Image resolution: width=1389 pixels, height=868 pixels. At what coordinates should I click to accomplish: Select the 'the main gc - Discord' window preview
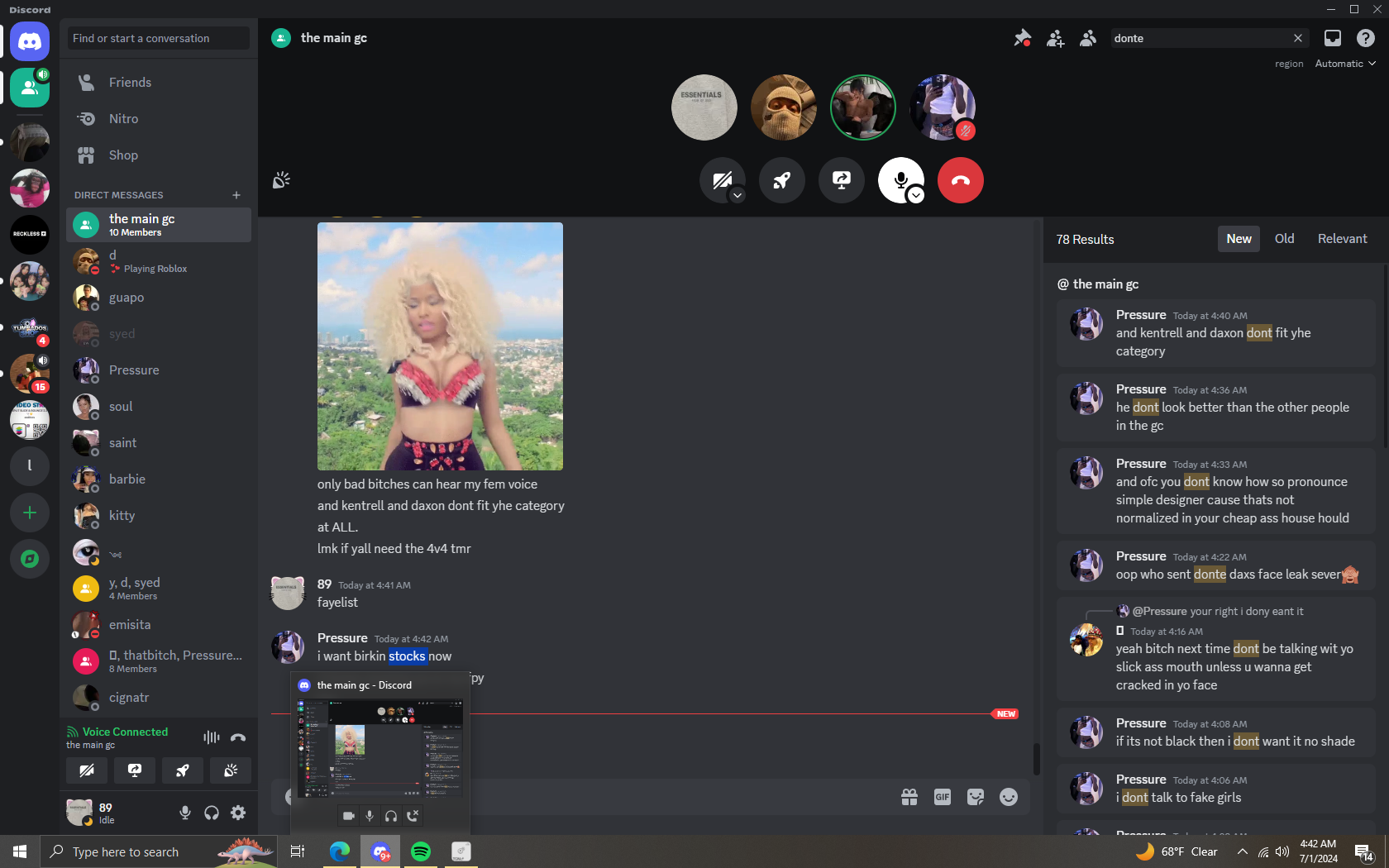[x=380, y=749]
